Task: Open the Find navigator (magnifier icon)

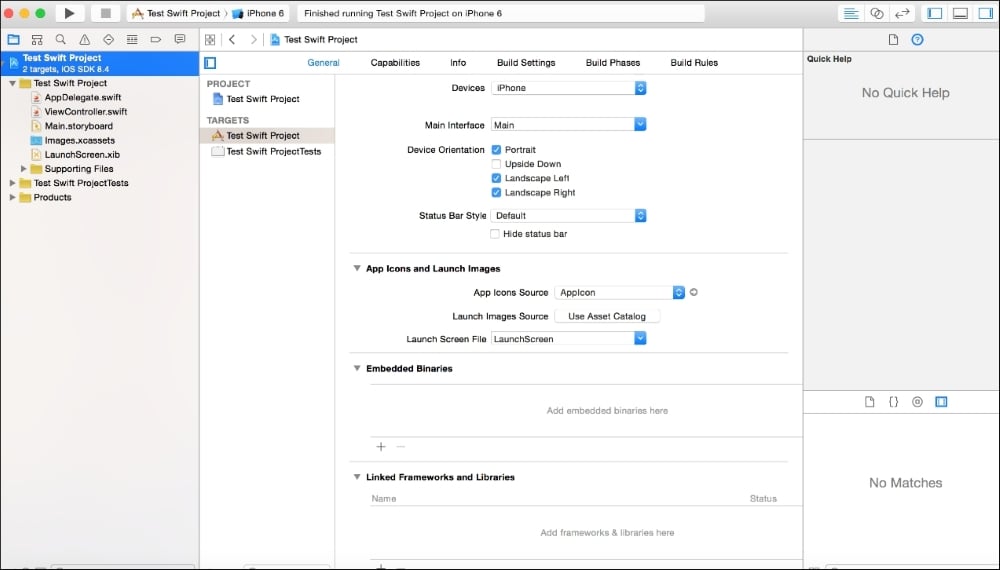Action: 61,39
